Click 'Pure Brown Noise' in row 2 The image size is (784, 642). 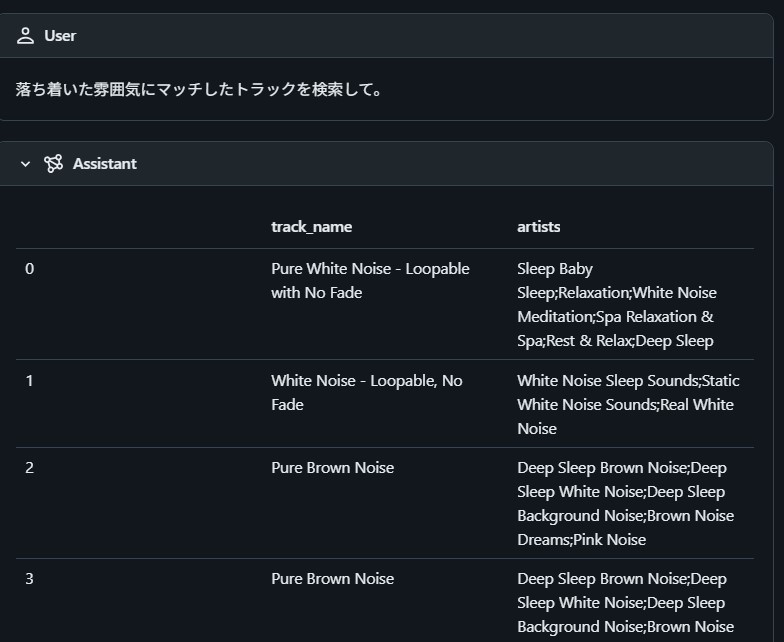click(x=332, y=468)
